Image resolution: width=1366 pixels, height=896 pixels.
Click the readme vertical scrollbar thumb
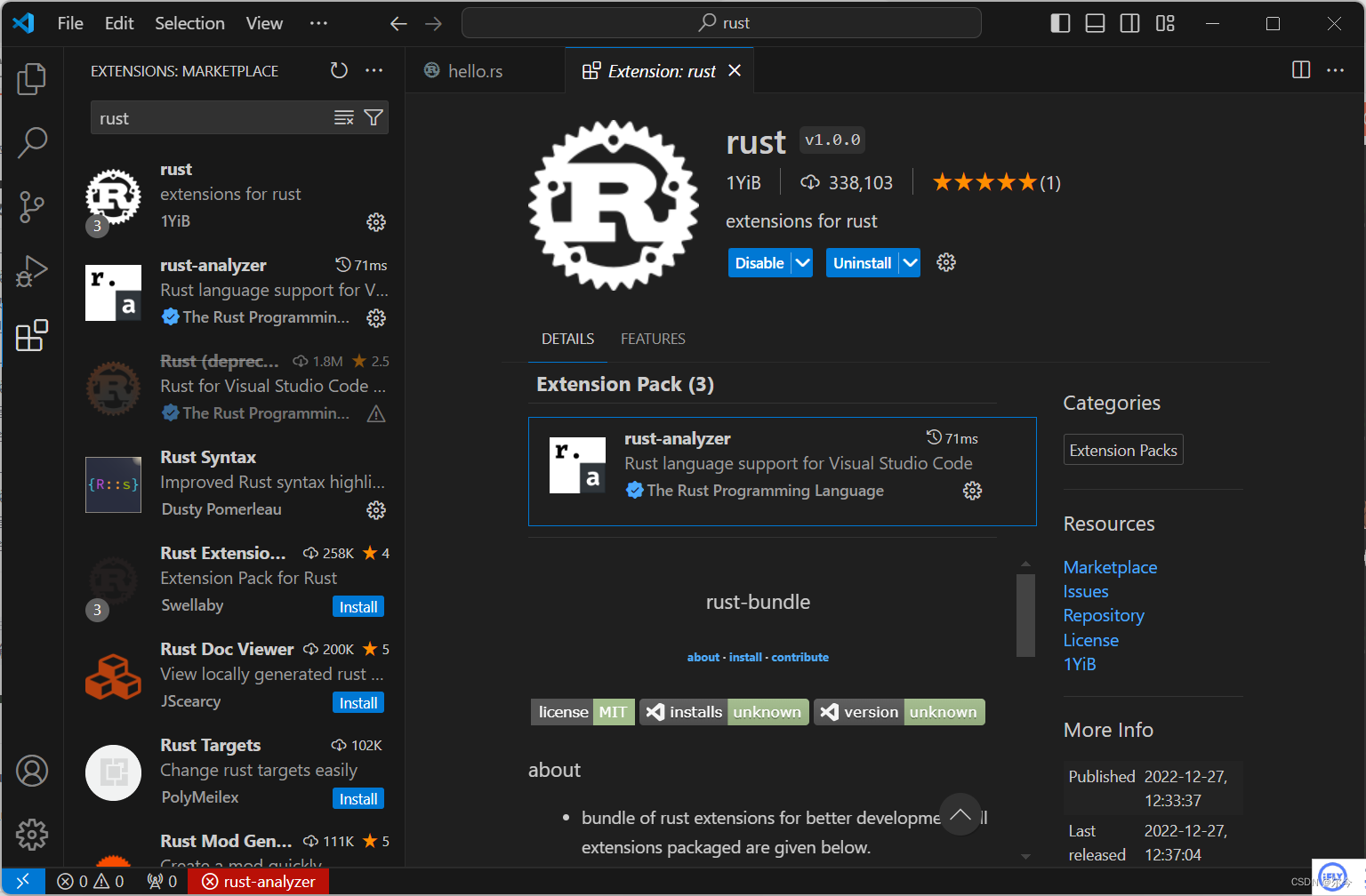point(1025,615)
